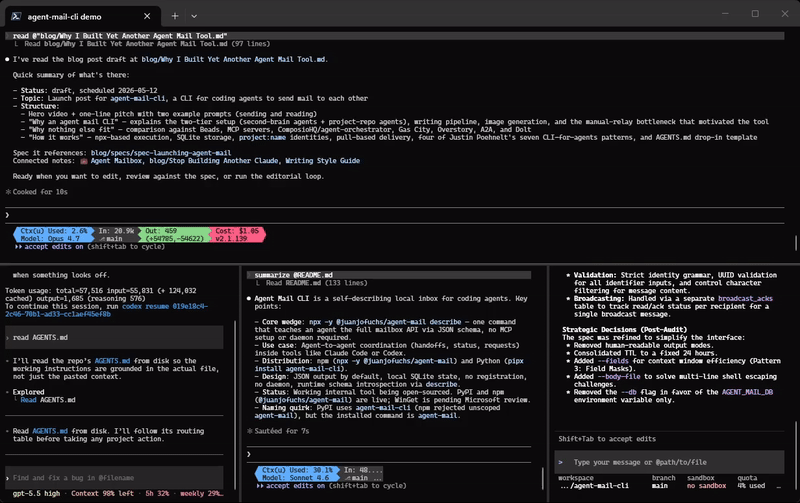Click the Sautéed for 7s status line
800x503 pixels.
coord(279,431)
